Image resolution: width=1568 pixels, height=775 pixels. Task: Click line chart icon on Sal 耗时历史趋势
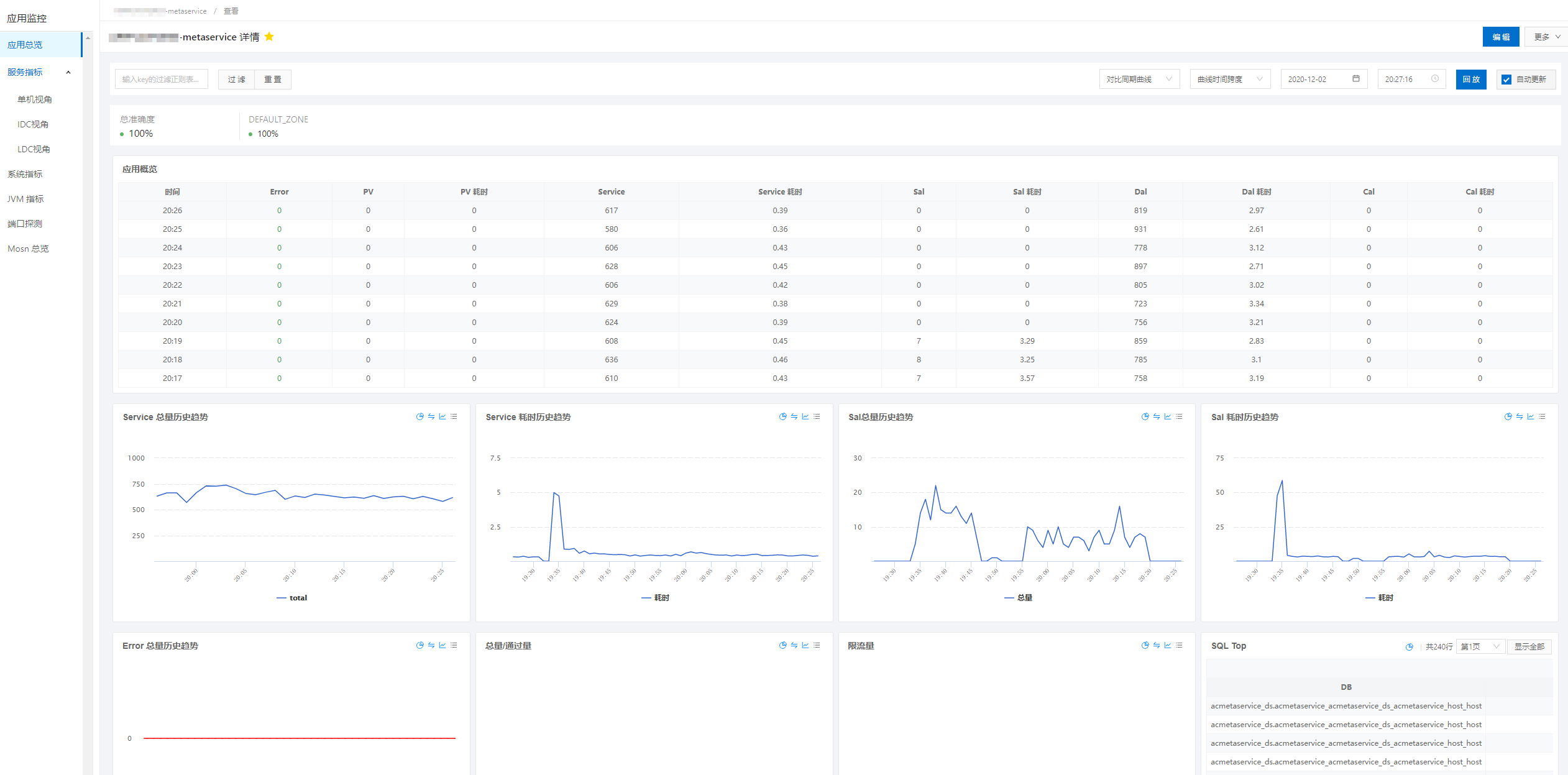pos(1531,417)
